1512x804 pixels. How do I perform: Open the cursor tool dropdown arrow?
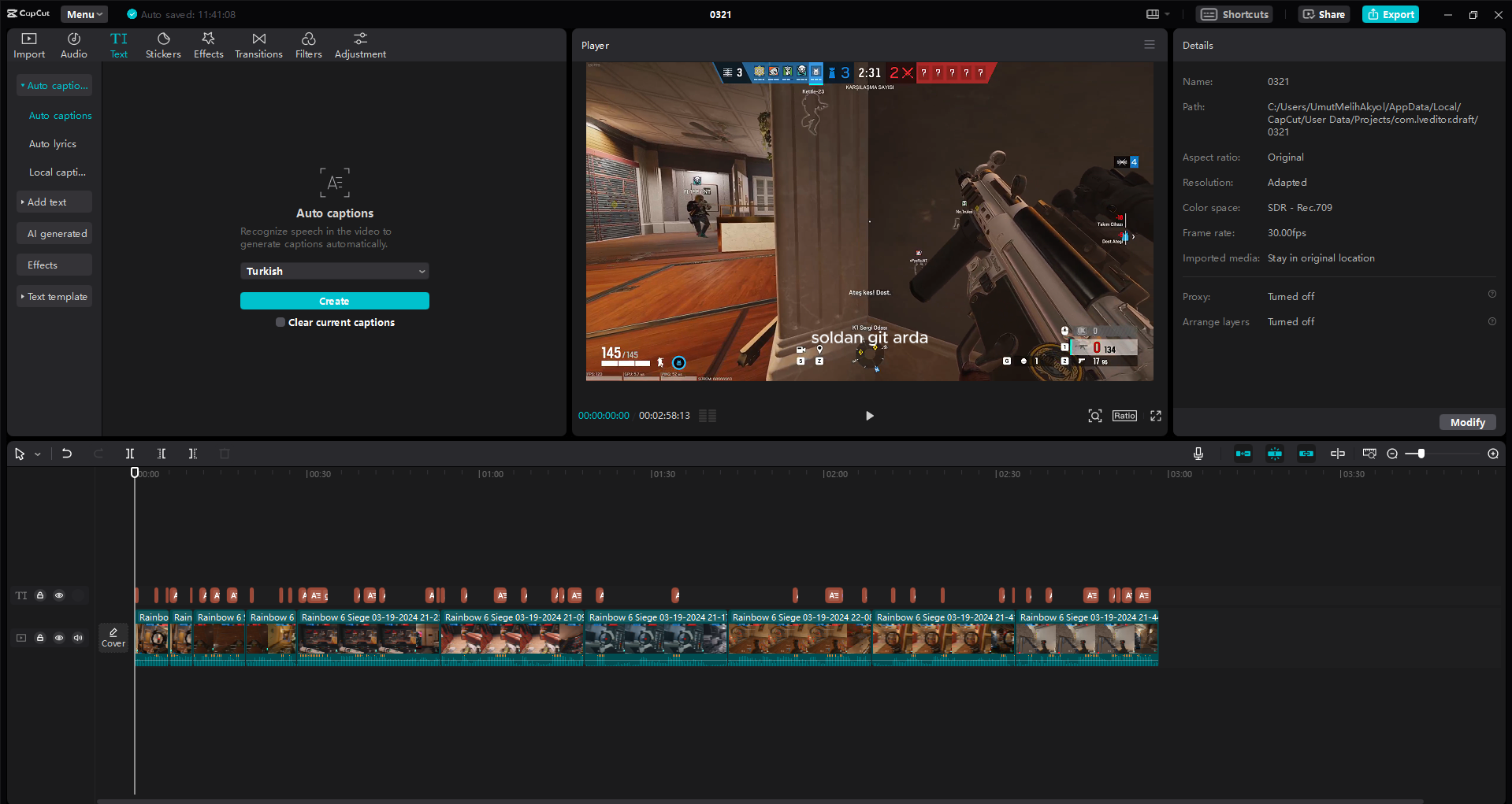[x=37, y=454]
